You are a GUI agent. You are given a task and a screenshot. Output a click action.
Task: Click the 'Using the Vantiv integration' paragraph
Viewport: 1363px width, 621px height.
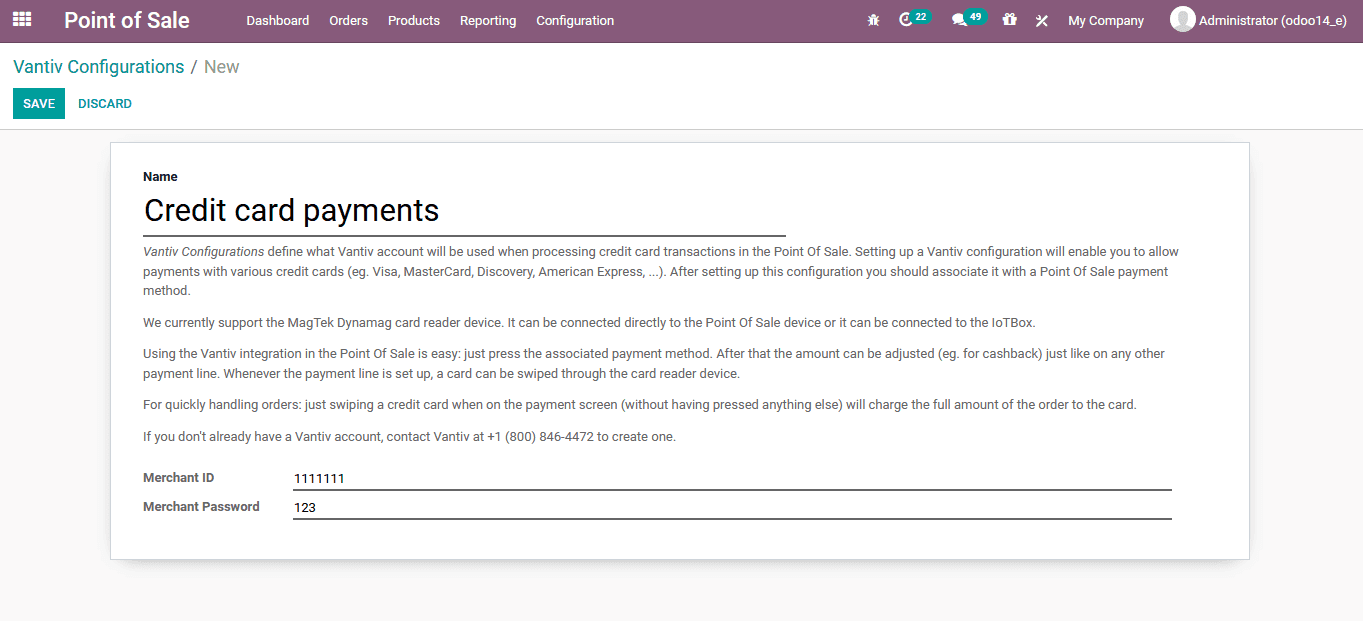(x=654, y=364)
